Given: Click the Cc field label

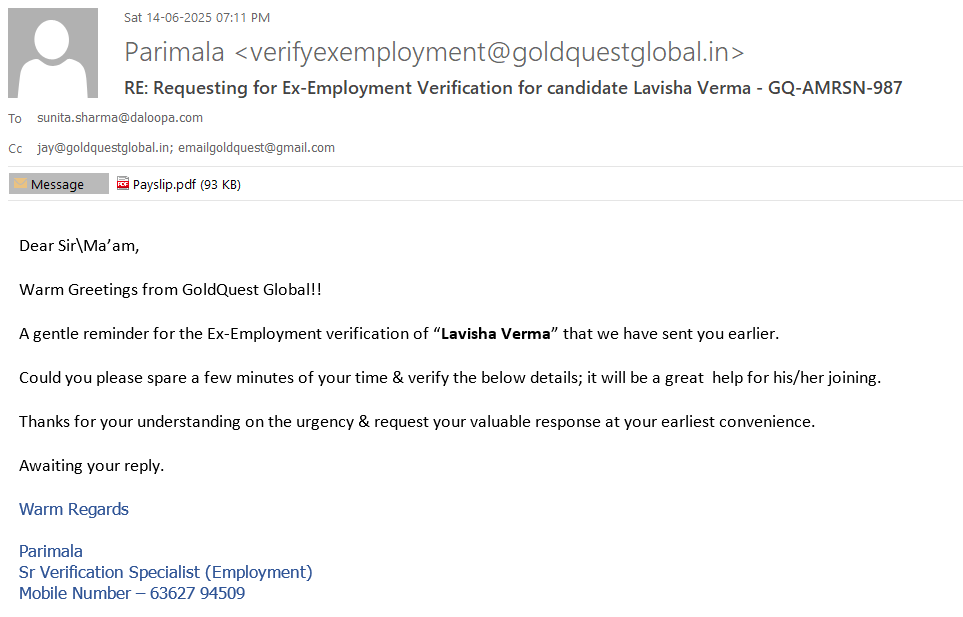Looking at the screenshot, I should point(15,149).
